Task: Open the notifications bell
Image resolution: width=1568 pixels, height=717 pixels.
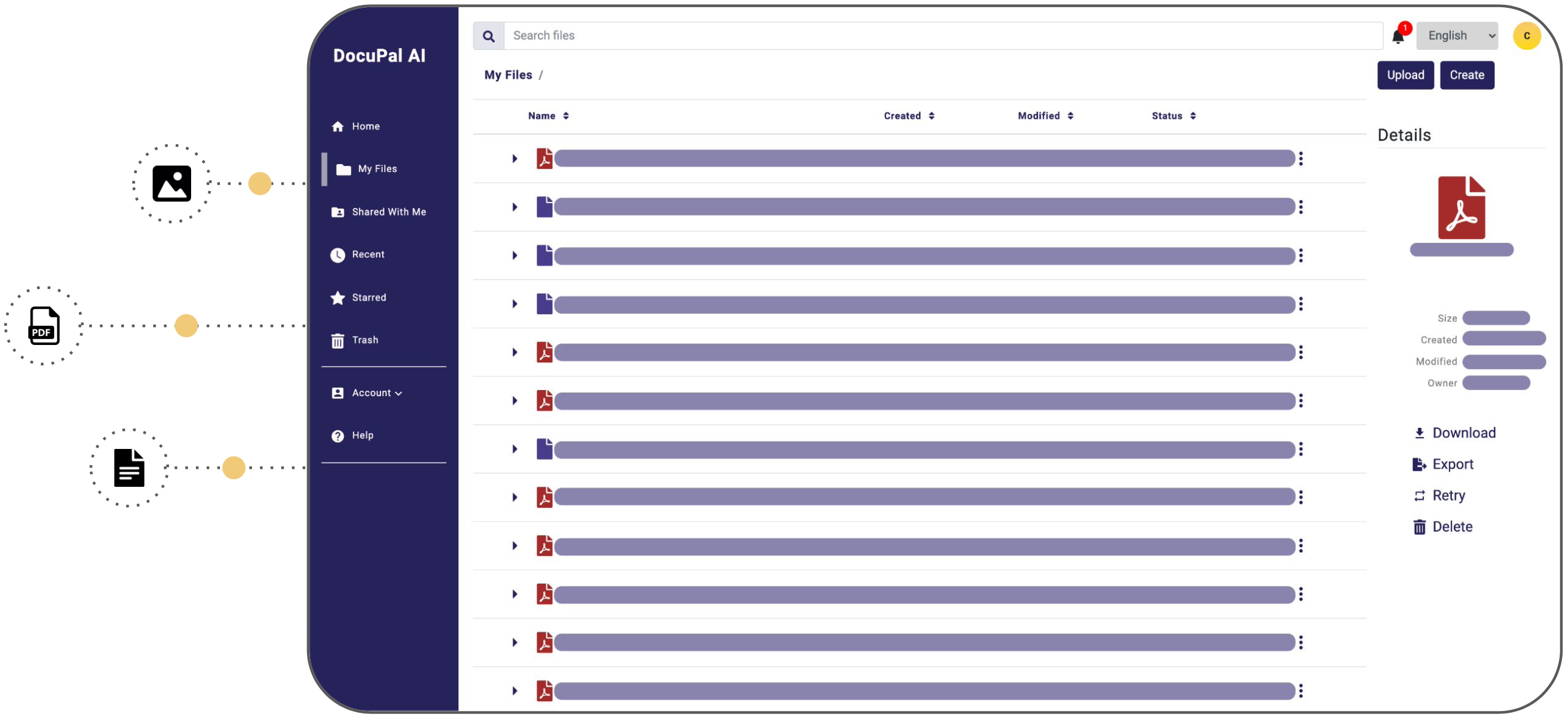Action: (x=1398, y=37)
